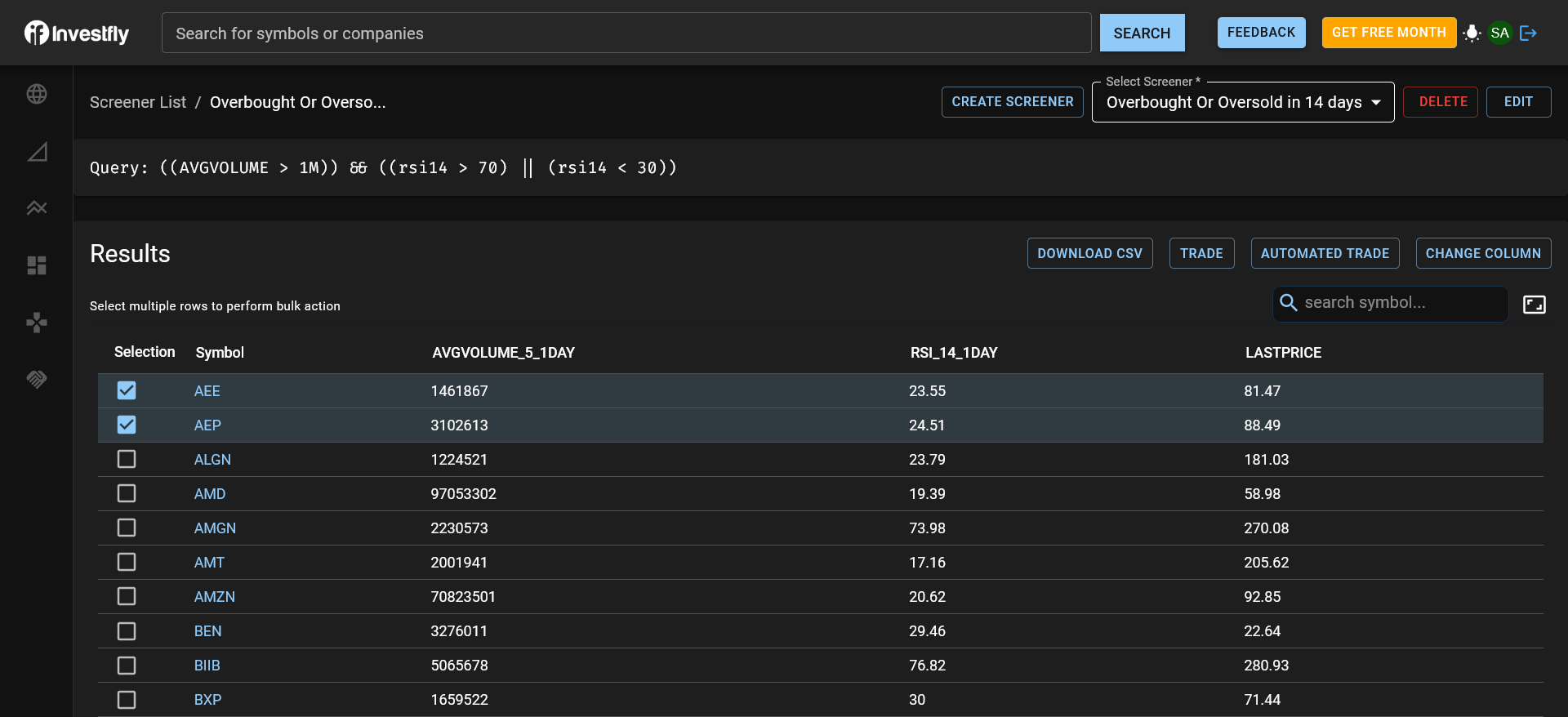Viewport: 1568px width, 717px height.
Task: Open the game controller icon in sidebar
Action: click(x=37, y=323)
